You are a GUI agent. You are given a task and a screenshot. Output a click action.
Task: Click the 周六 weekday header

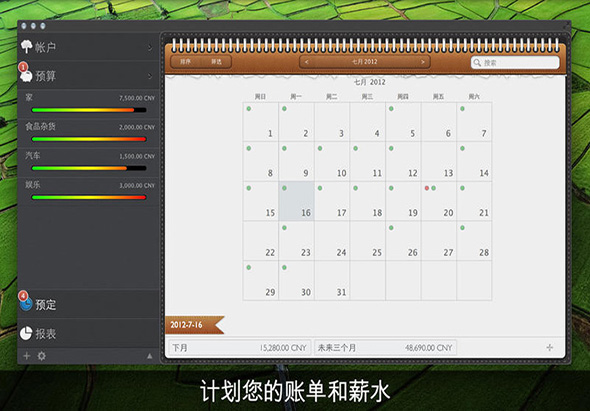point(474,97)
